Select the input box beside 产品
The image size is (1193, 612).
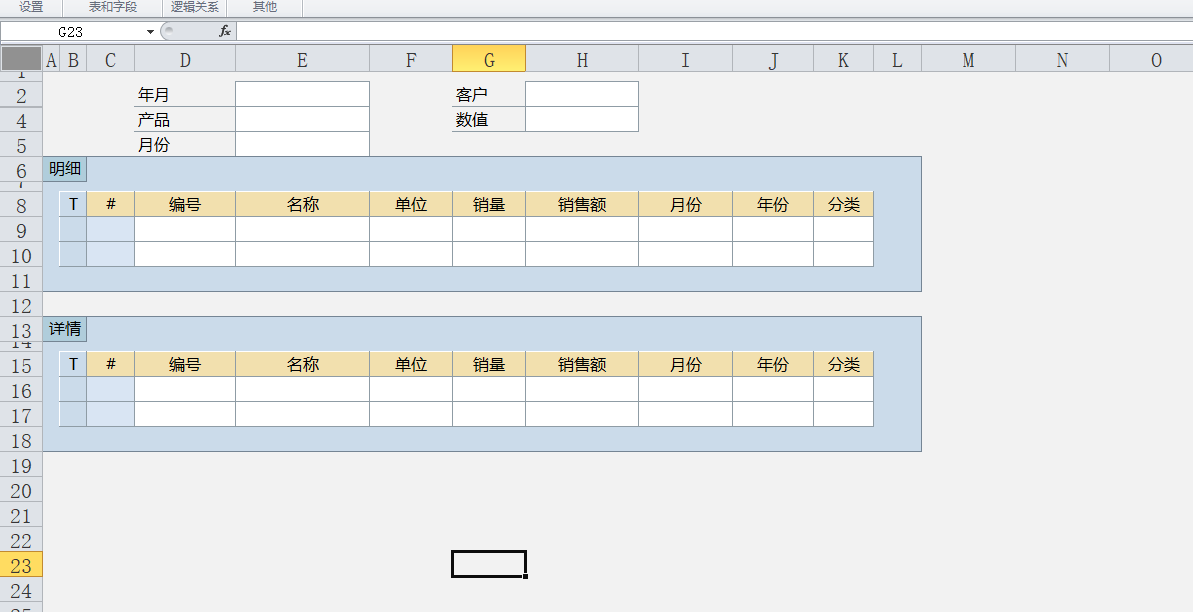click(302, 119)
